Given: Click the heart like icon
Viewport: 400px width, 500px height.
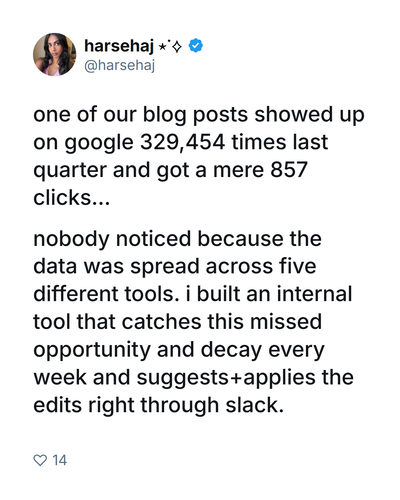Looking at the screenshot, I should click(40, 460).
